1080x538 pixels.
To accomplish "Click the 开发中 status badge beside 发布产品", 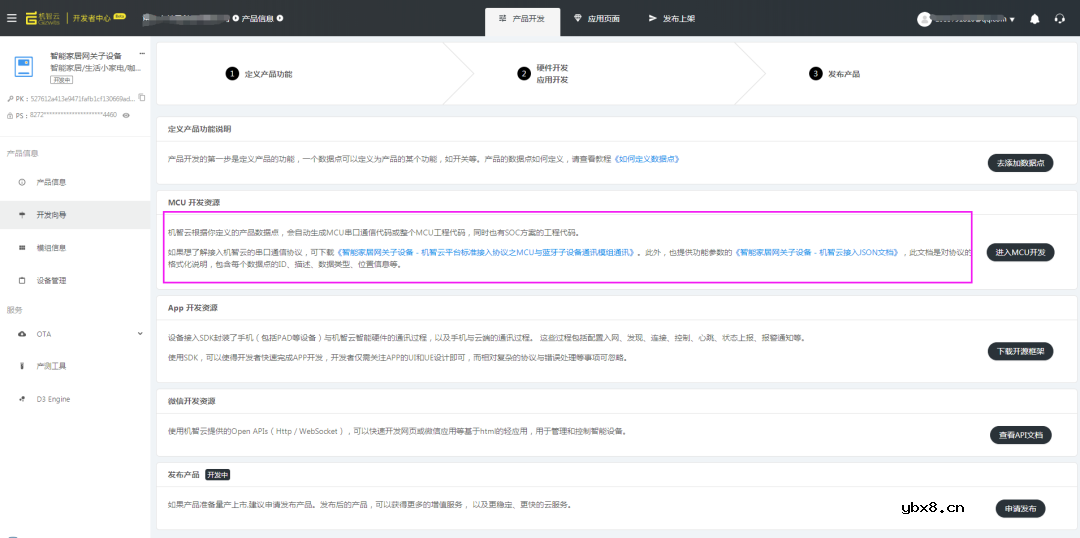I will [x=218, y=475].
